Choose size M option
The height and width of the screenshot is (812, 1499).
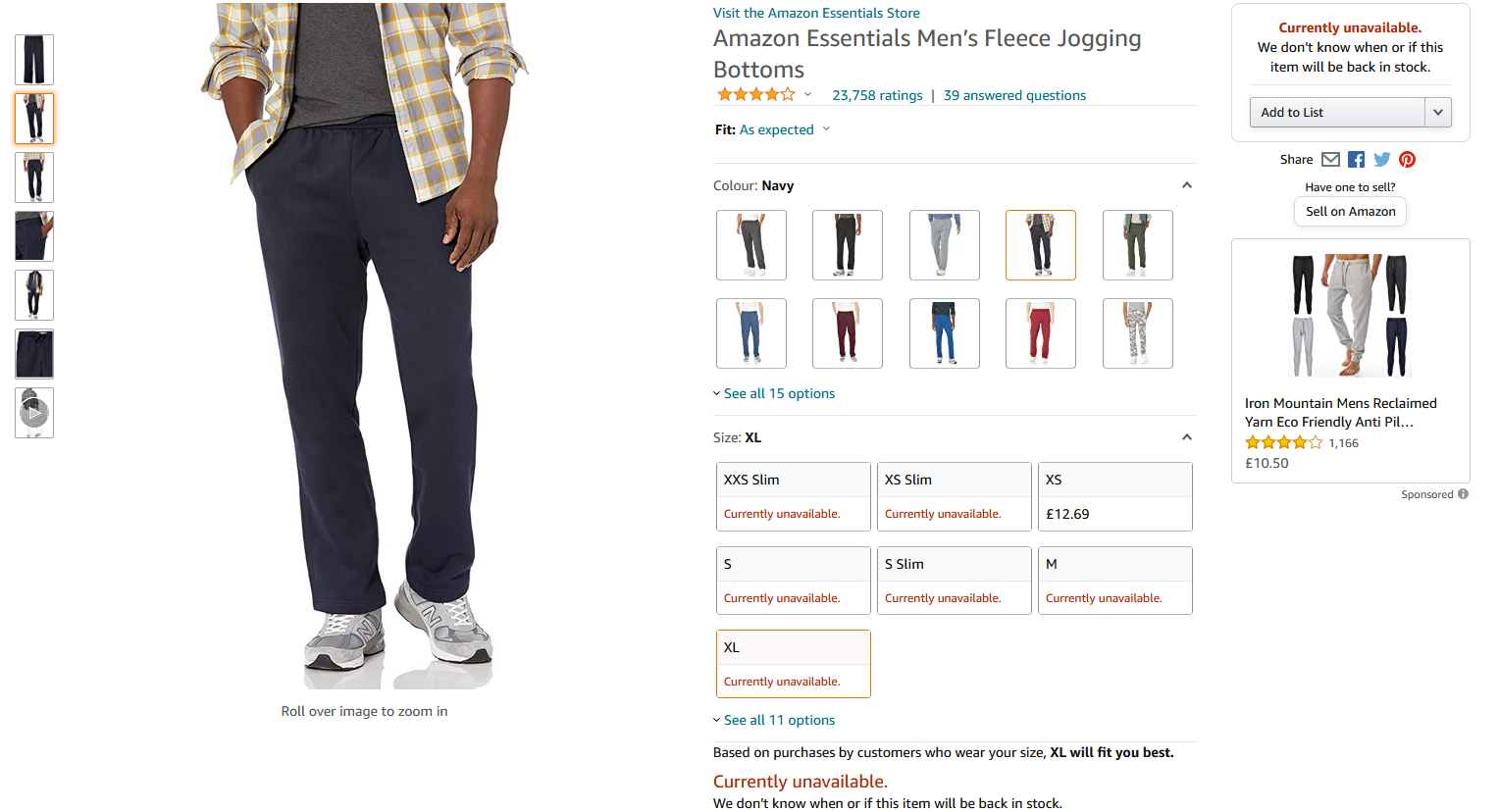[1114, 581]
